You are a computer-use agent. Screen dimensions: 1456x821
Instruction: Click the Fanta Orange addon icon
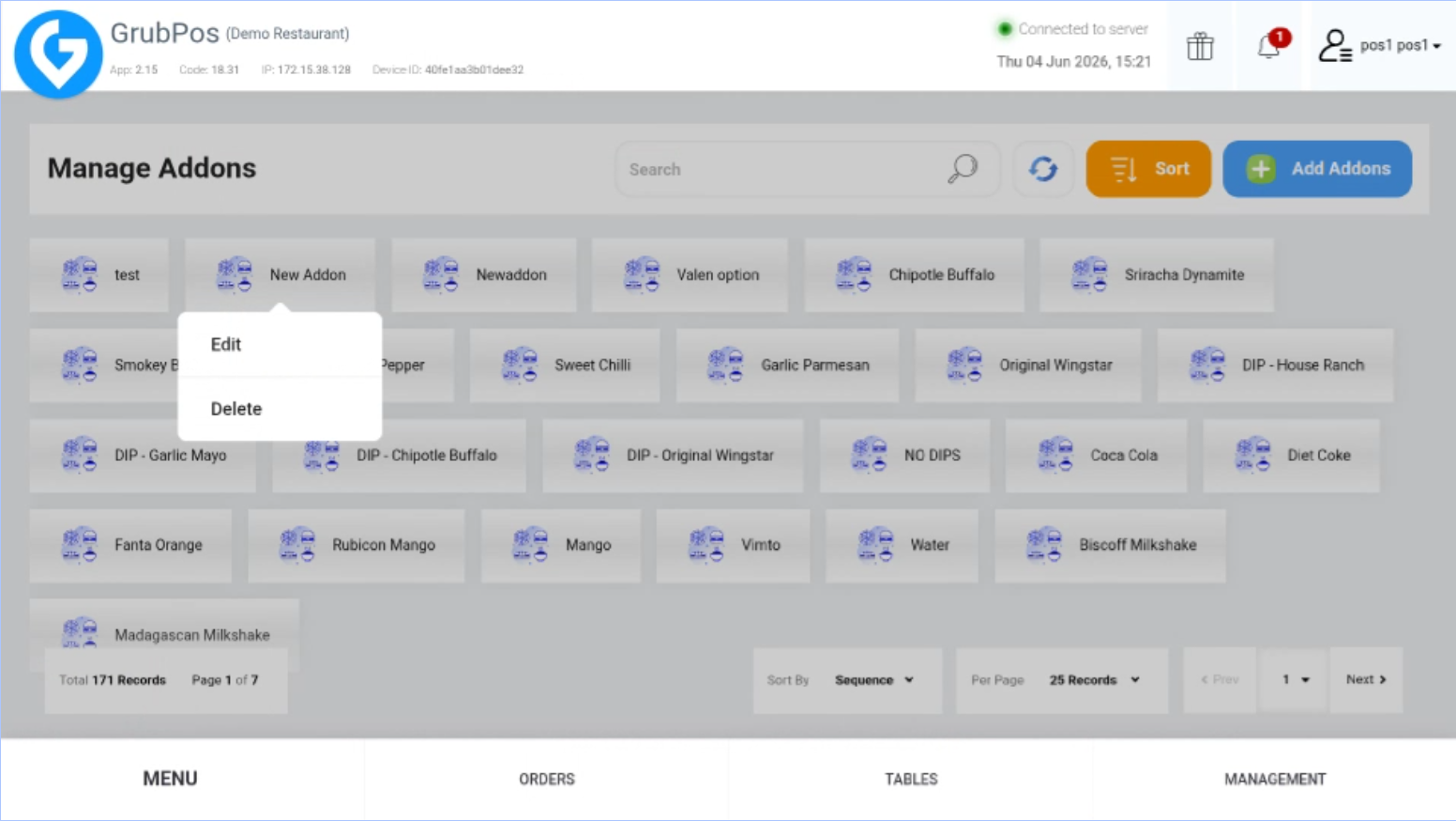80,545
